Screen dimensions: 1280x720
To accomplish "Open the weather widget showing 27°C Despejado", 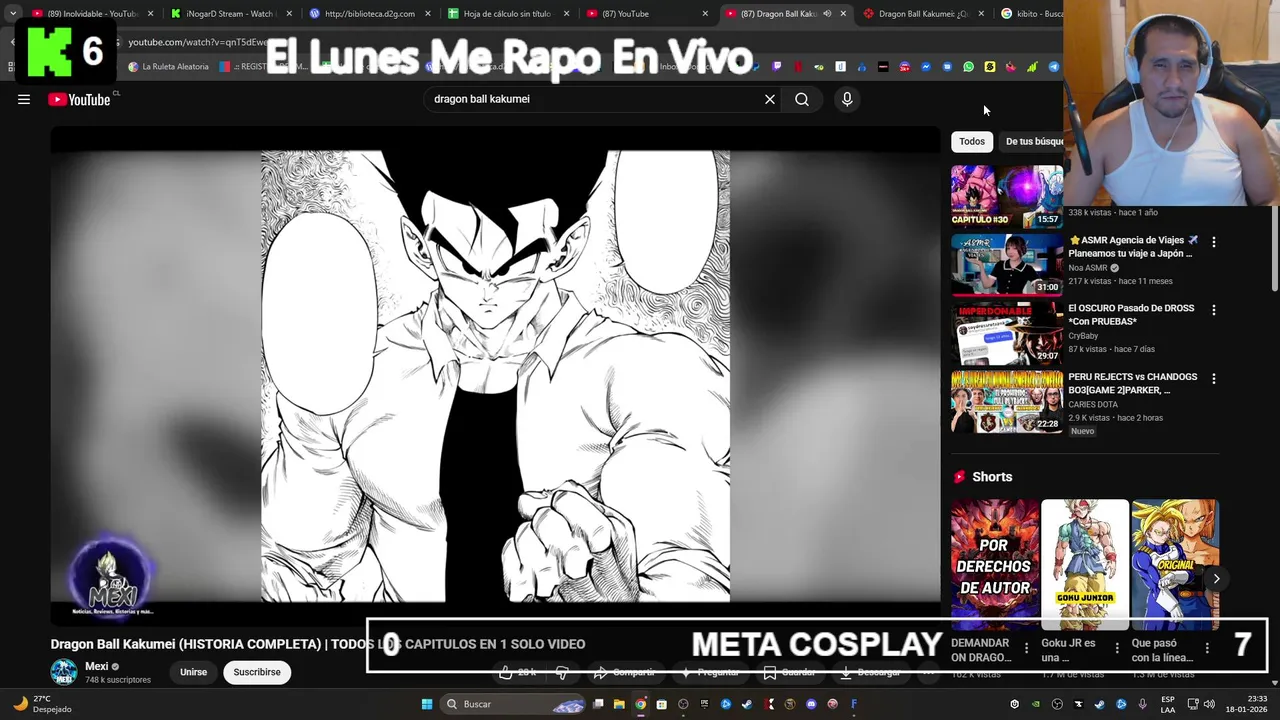I will click(x=42, y=704).
